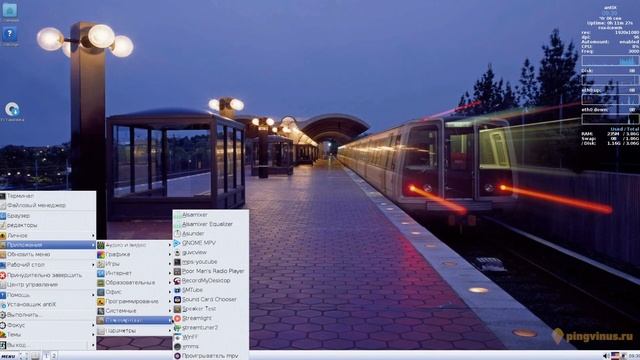The width and height of the screenshot is (640, 360).
Task: Click the question-mark help desktop icon
Action: (x=9, y=34)
